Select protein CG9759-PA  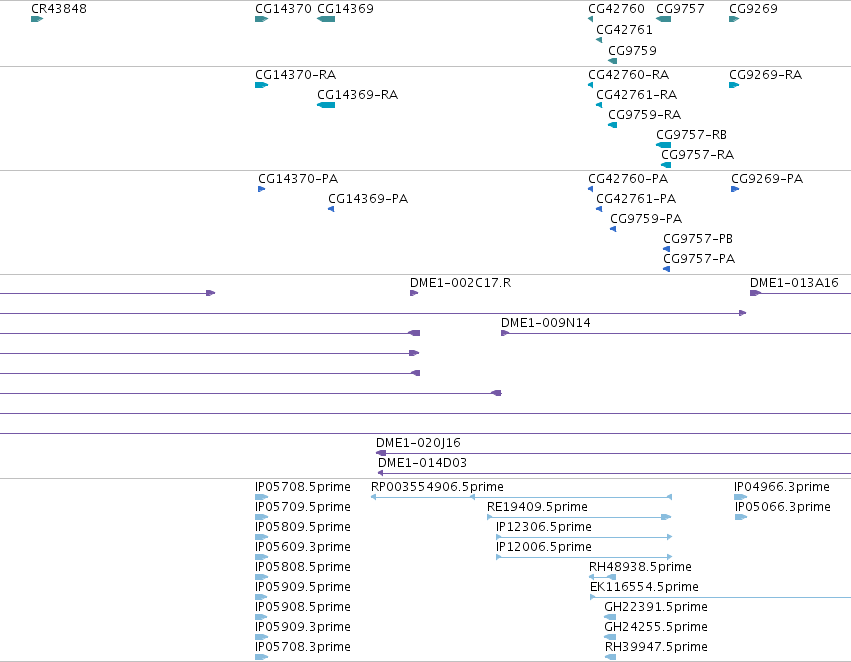(646, 219)
